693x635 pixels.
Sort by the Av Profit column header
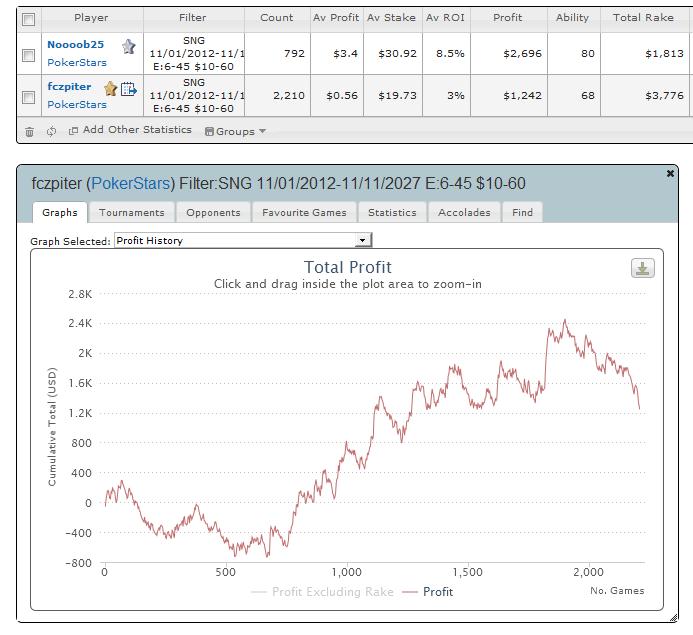(336, 18)
